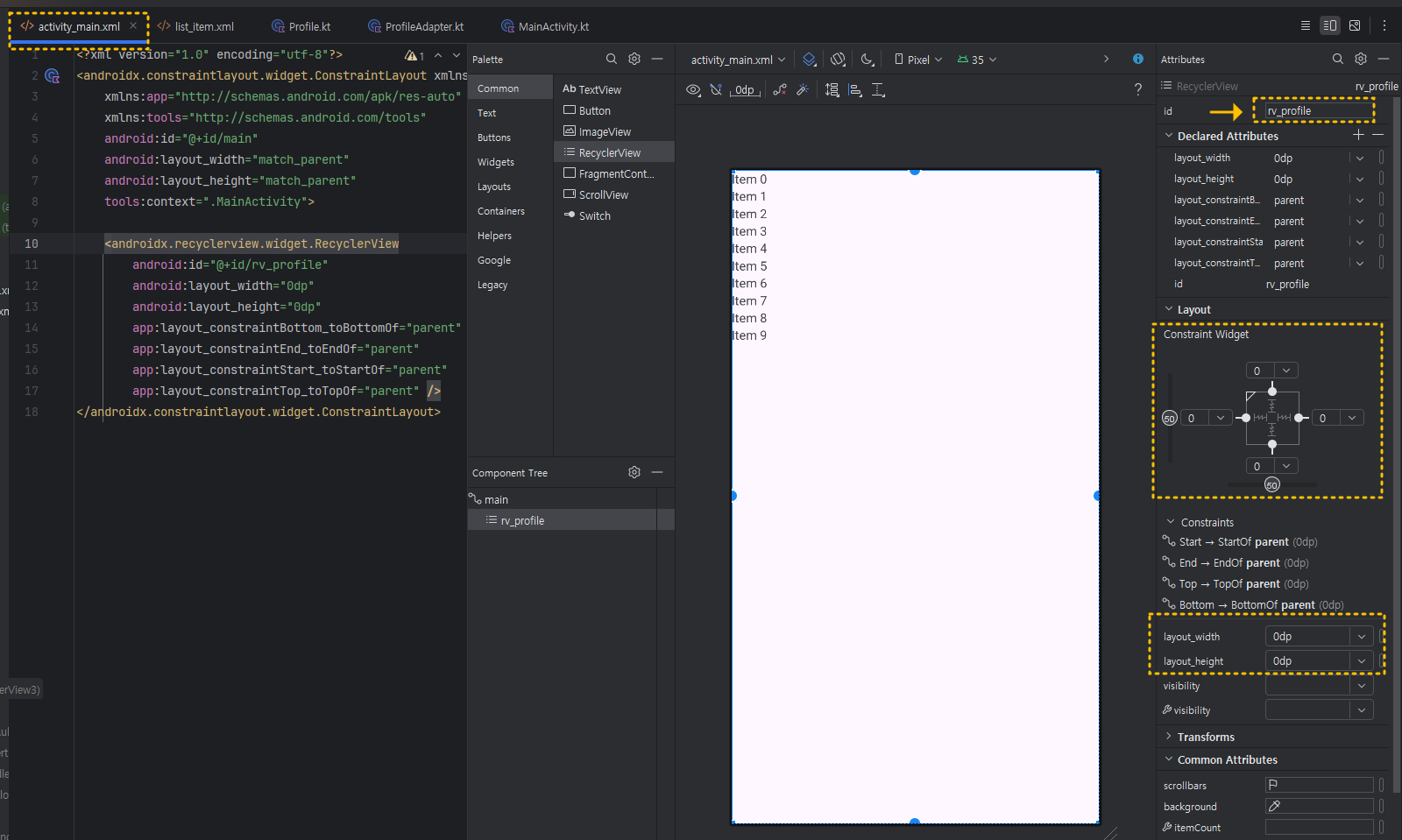Click the horizontal bias slider handle
The width and height of the screenshot is (1402, 840).
click(x=1272, y=485)
